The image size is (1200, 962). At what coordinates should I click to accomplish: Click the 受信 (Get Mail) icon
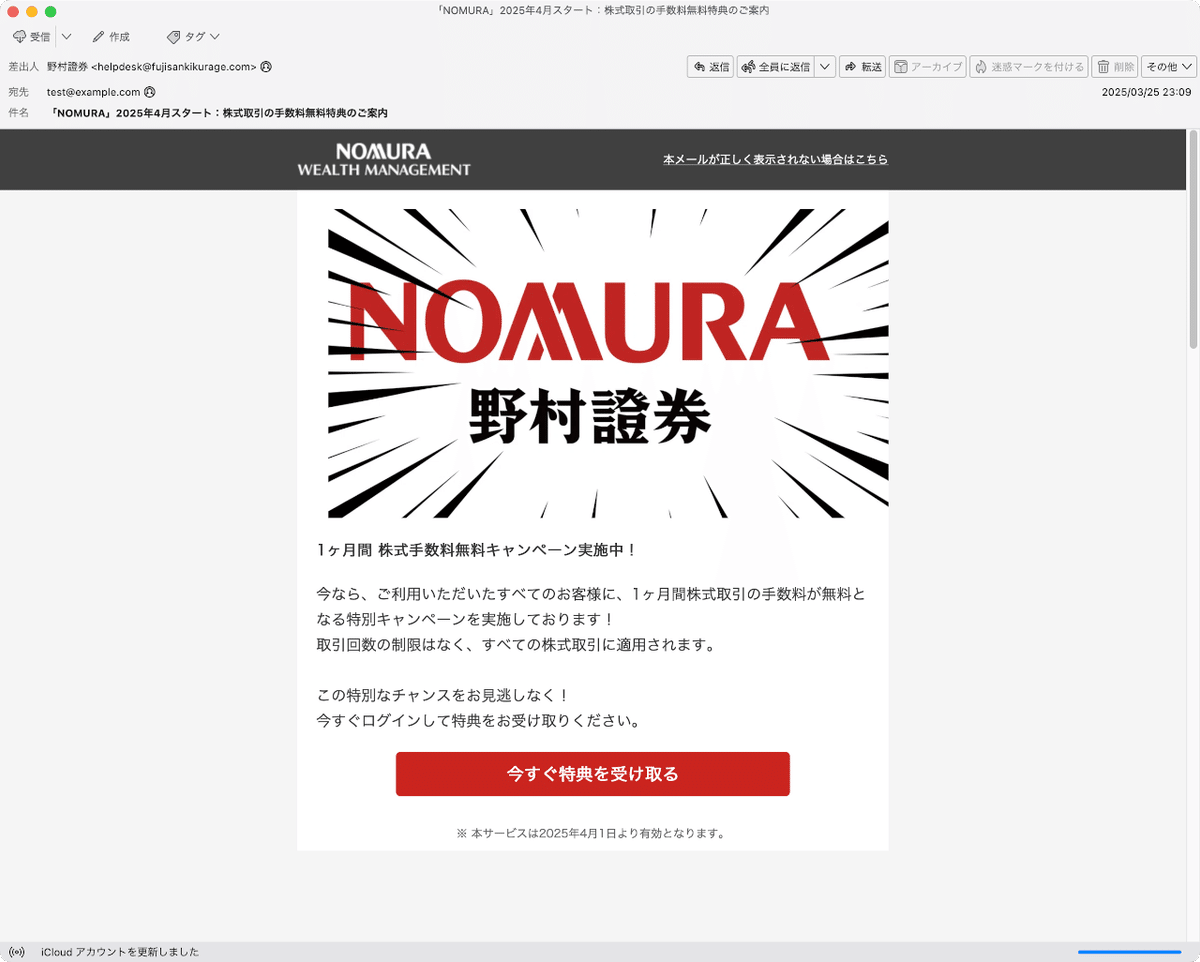point(20,36)
